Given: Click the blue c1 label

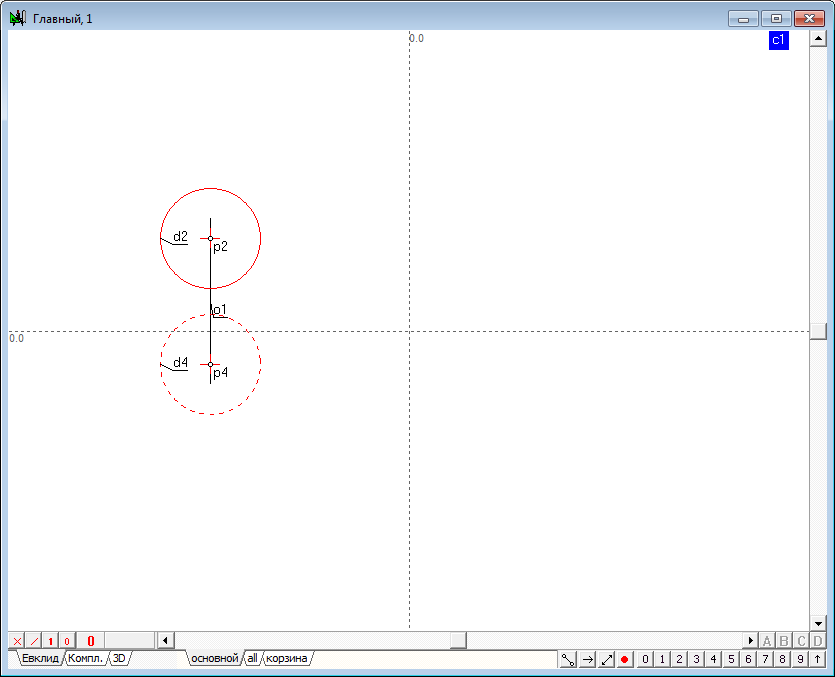Looking at the screenshot, I should (779, 40).
